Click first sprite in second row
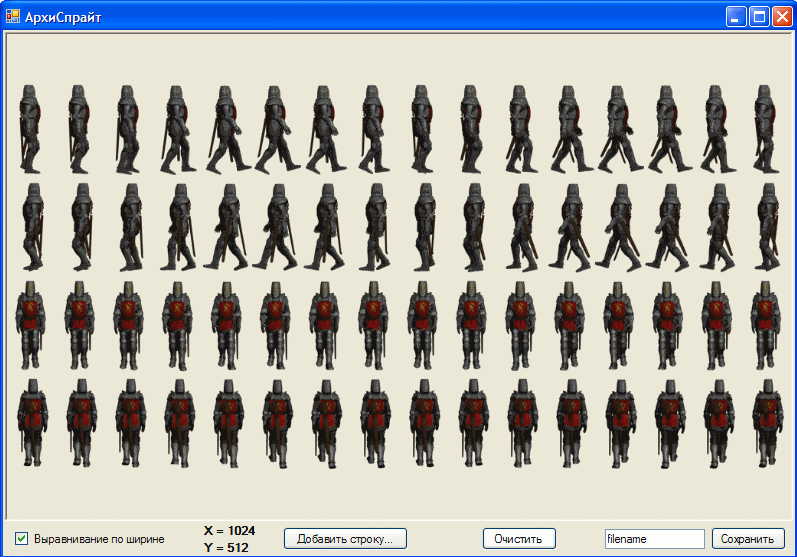The image size is (797, 557). 33,227
